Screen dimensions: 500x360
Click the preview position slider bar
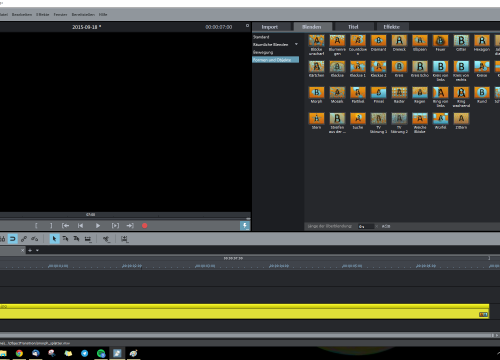point(125,215)
